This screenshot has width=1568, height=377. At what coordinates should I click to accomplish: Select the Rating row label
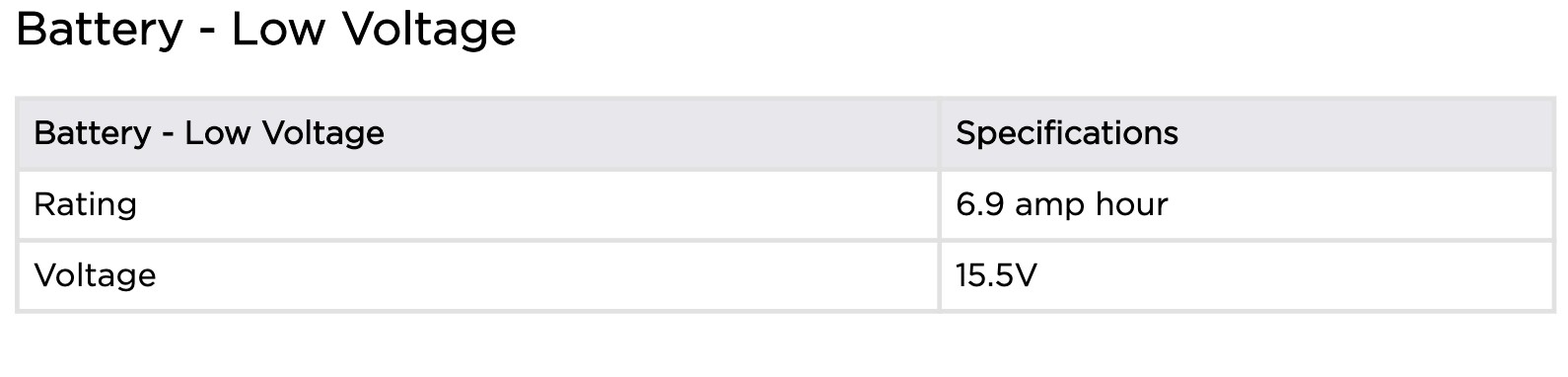85,204
